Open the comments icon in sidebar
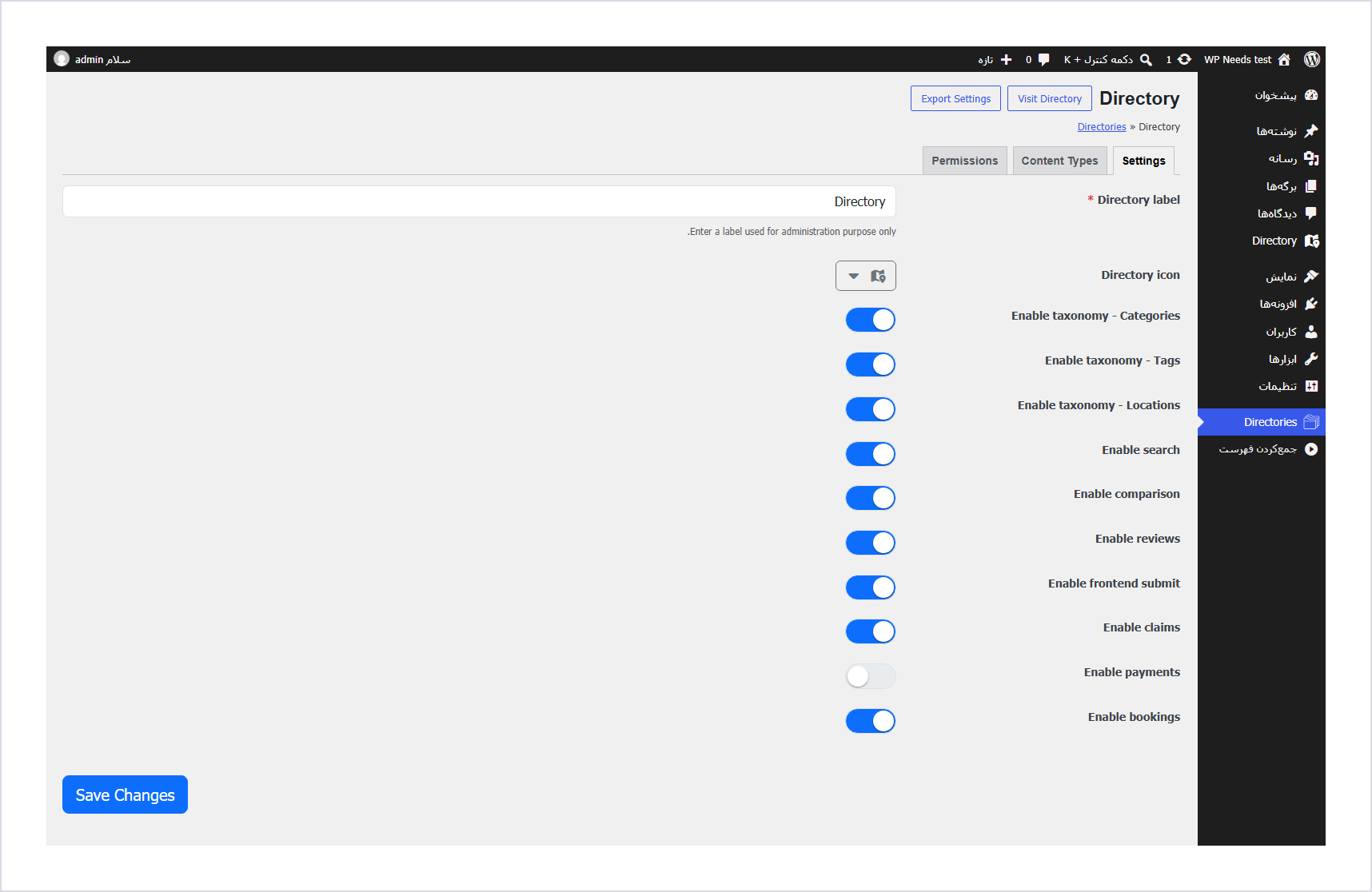Screen dimensions: 1372x892 (1311, 213)
